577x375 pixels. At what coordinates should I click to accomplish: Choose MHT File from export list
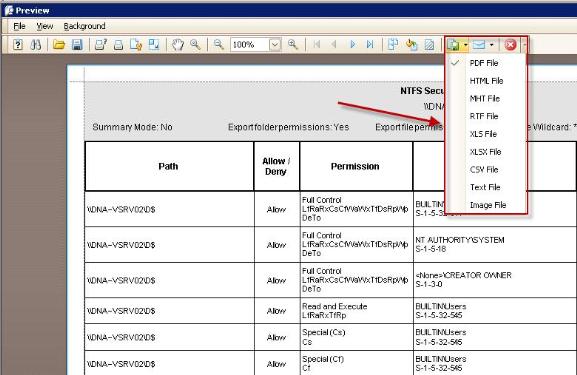tap(486, 98)
